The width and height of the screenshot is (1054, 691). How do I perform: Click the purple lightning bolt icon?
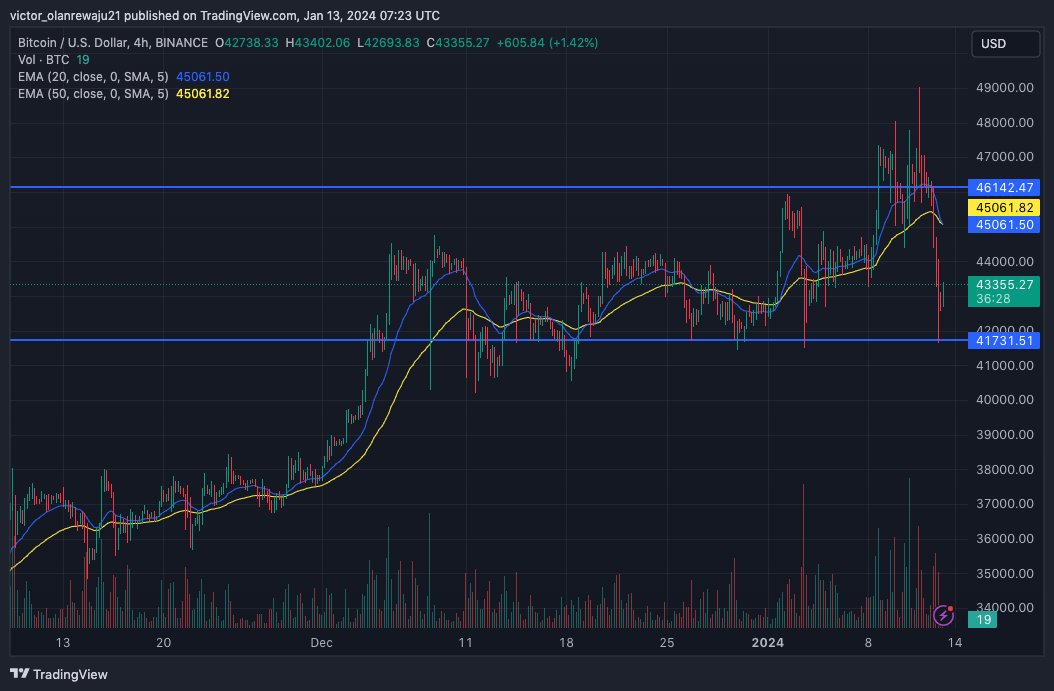pos(943,614)
